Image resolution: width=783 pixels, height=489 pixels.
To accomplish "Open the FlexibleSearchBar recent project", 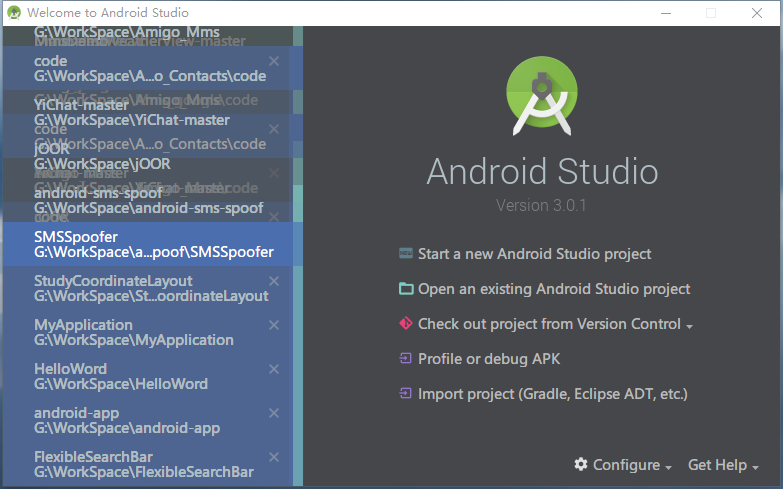I will click(x=148, y=464).
